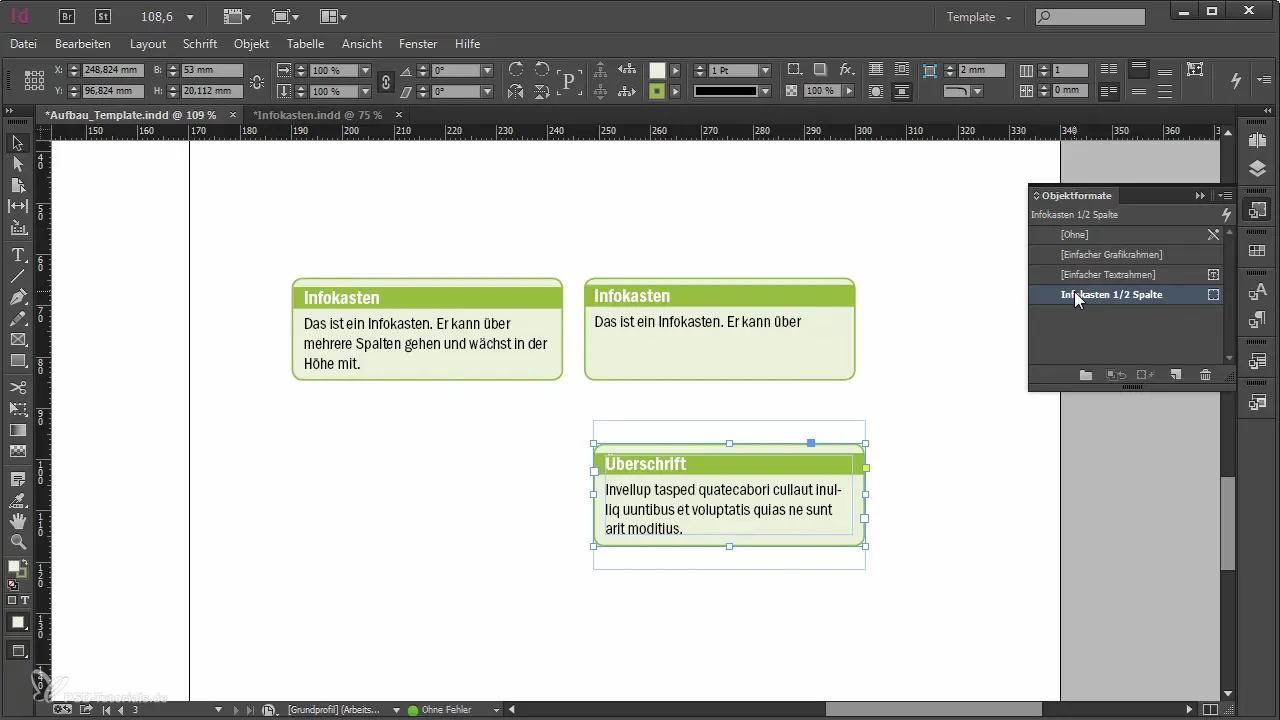Select the Pencil tool

(x=18, y=318)
